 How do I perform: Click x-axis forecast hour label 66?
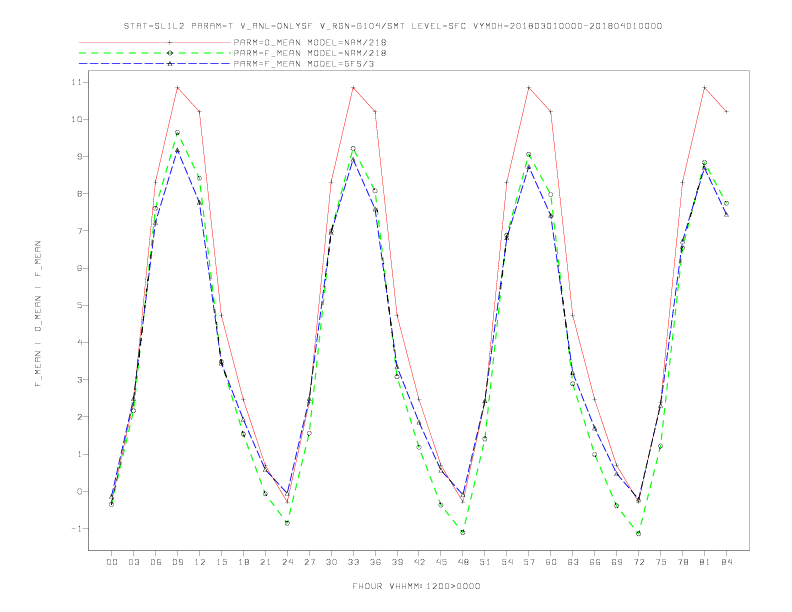pos(595,562)
